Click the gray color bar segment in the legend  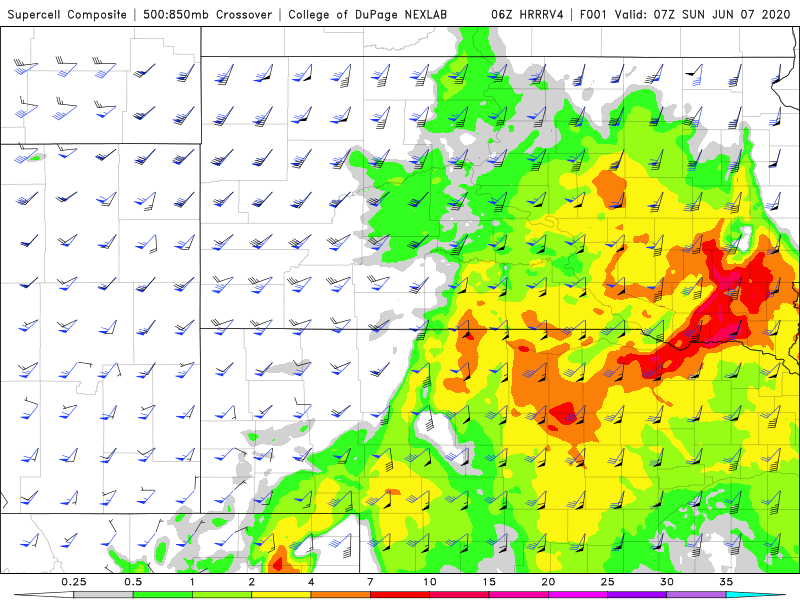[x=103, y=595]
